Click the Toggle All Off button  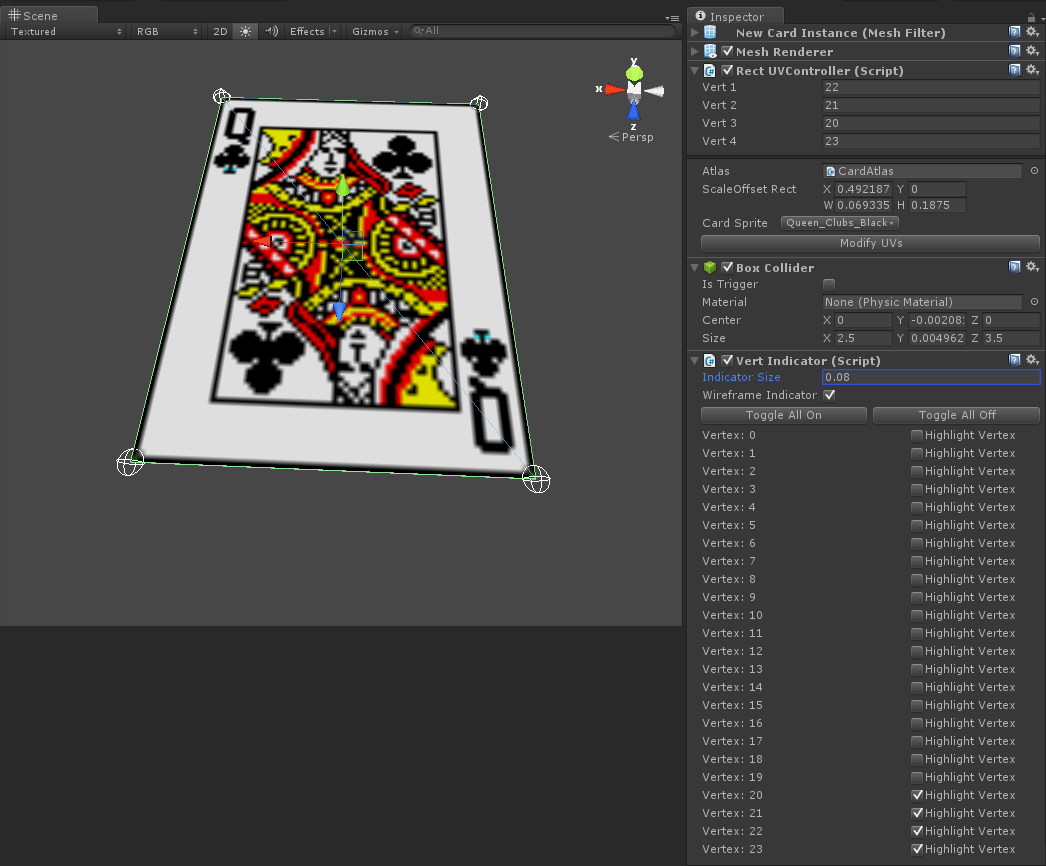tap(957, 415)
